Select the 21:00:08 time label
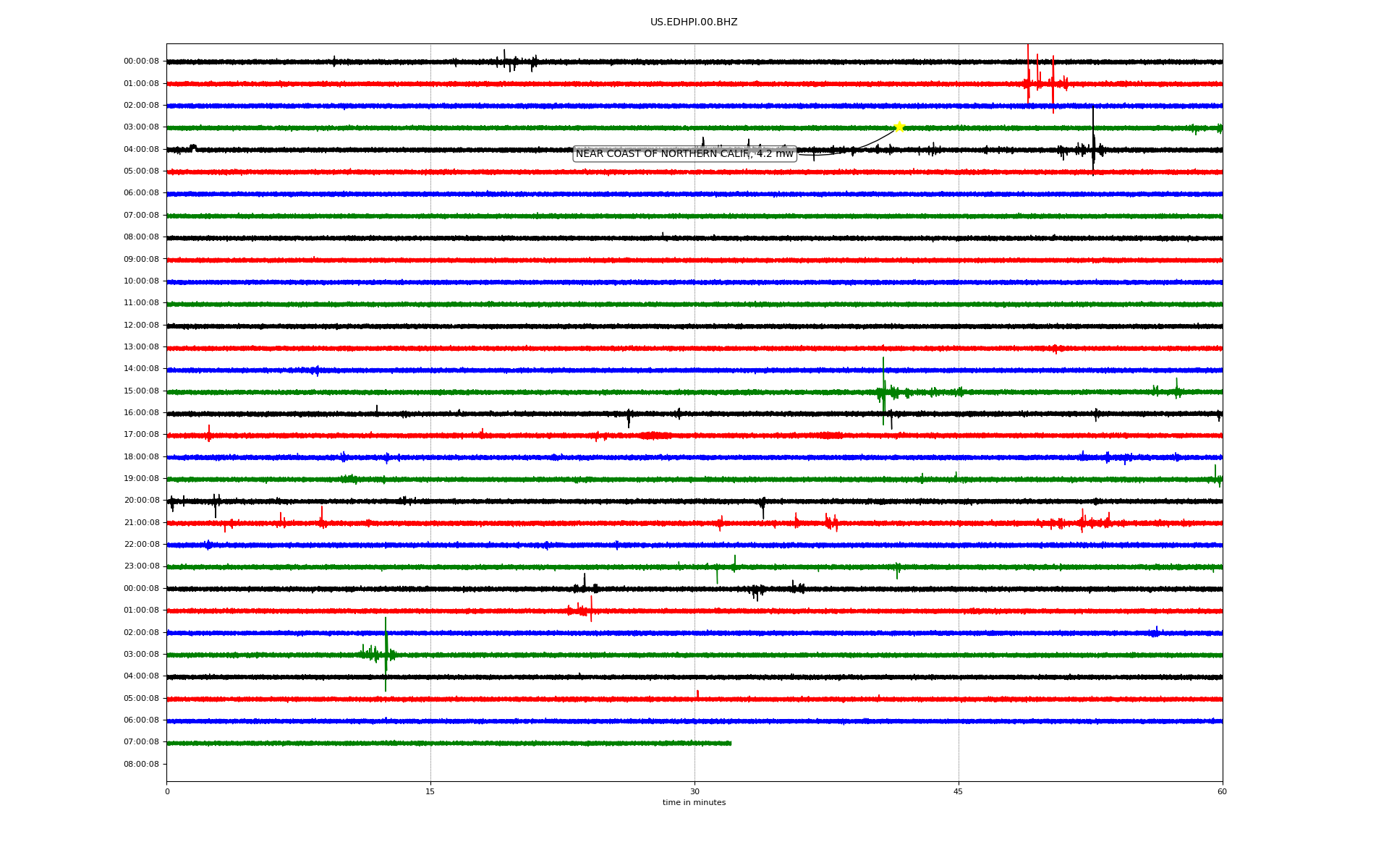 [141, 522]
